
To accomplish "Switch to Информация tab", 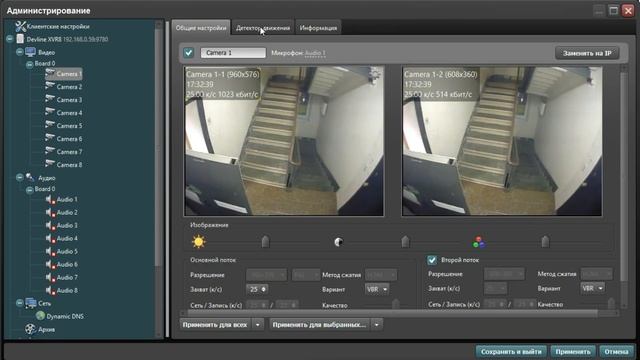I will click(x=318, y=28).
